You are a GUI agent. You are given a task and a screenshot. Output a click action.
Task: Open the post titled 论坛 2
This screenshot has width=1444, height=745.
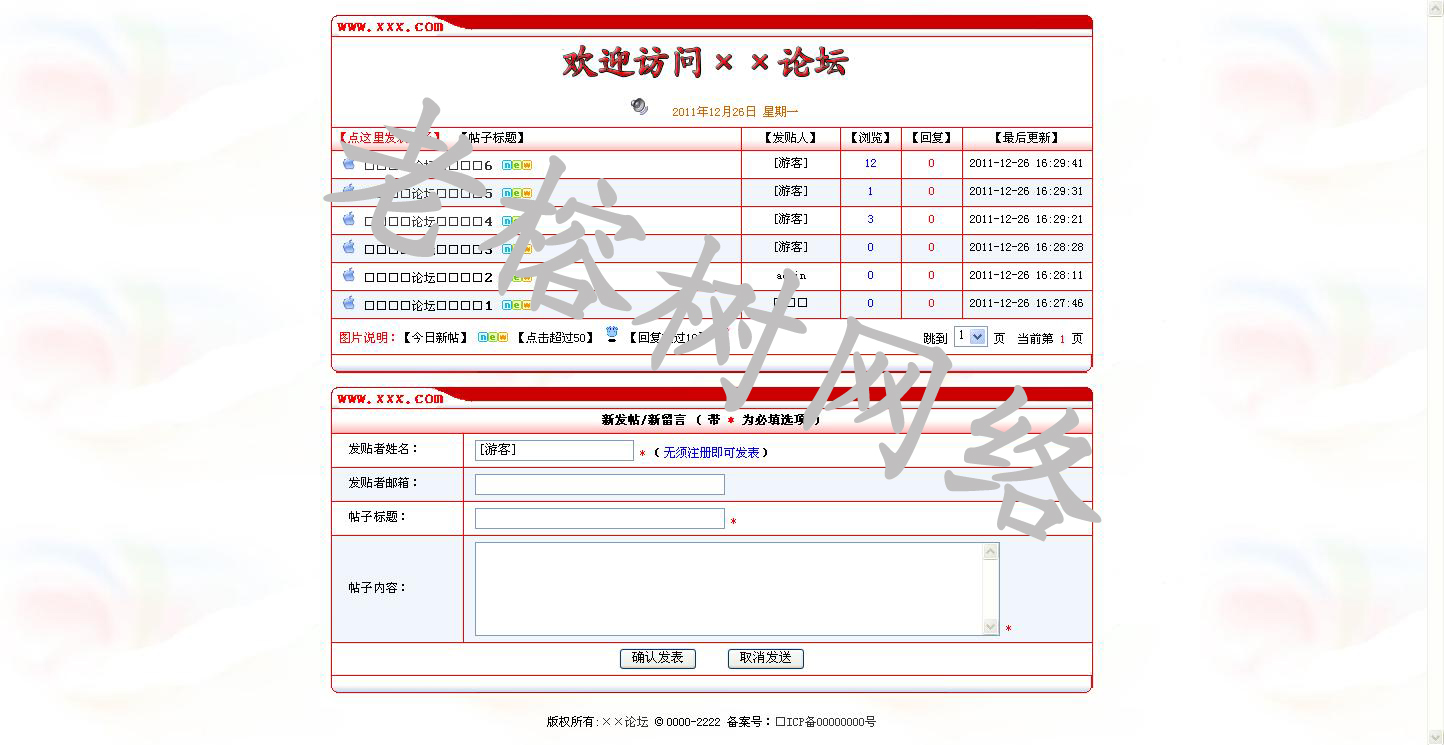point(429,277)
